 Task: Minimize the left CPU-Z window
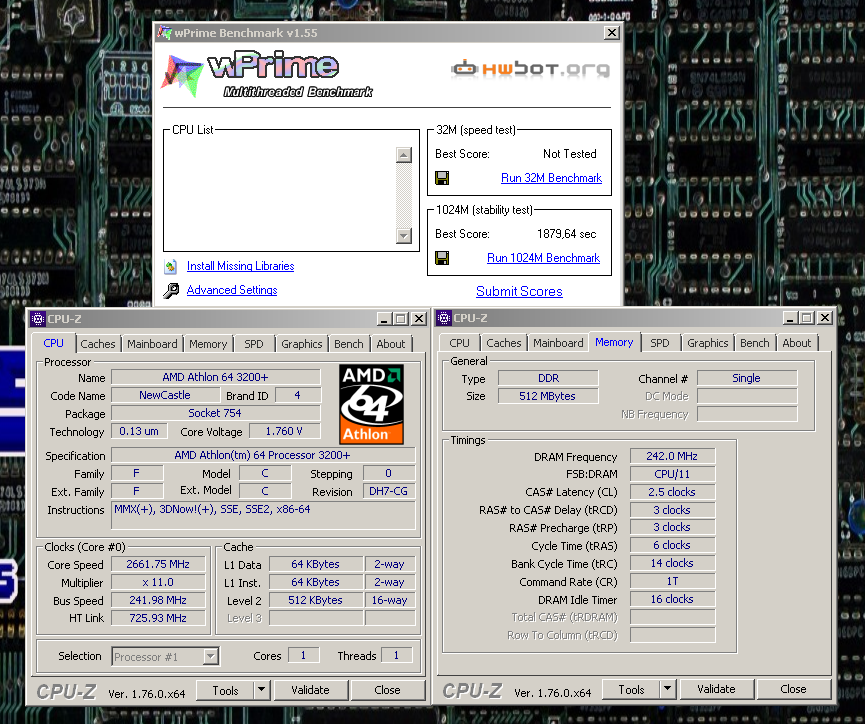pyautogui.click(x=383, y=319)
